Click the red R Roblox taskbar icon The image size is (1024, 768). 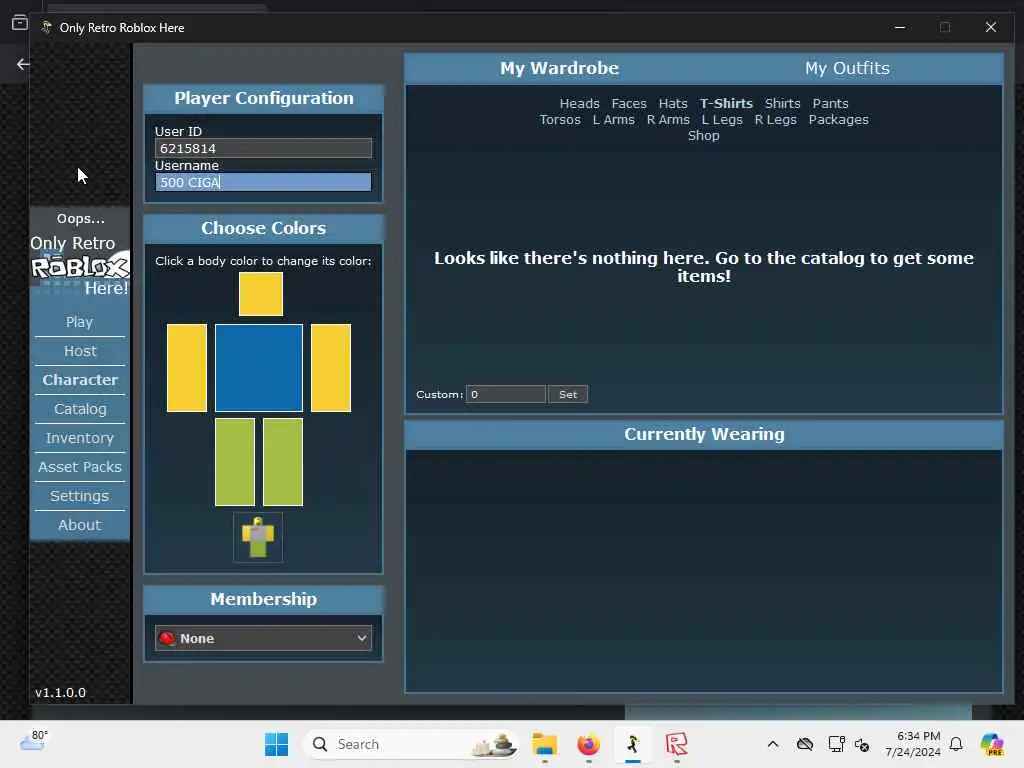click(x=677, y=744)
